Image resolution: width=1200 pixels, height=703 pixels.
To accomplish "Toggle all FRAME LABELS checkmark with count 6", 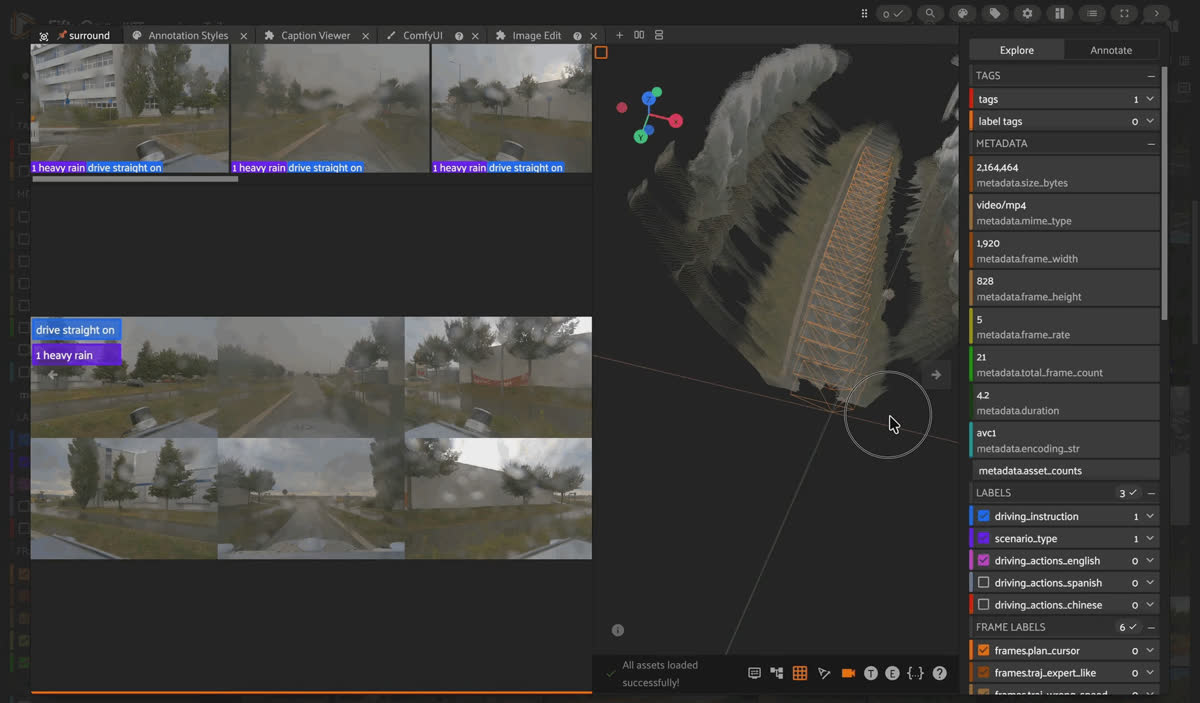I will [1128, 627].
